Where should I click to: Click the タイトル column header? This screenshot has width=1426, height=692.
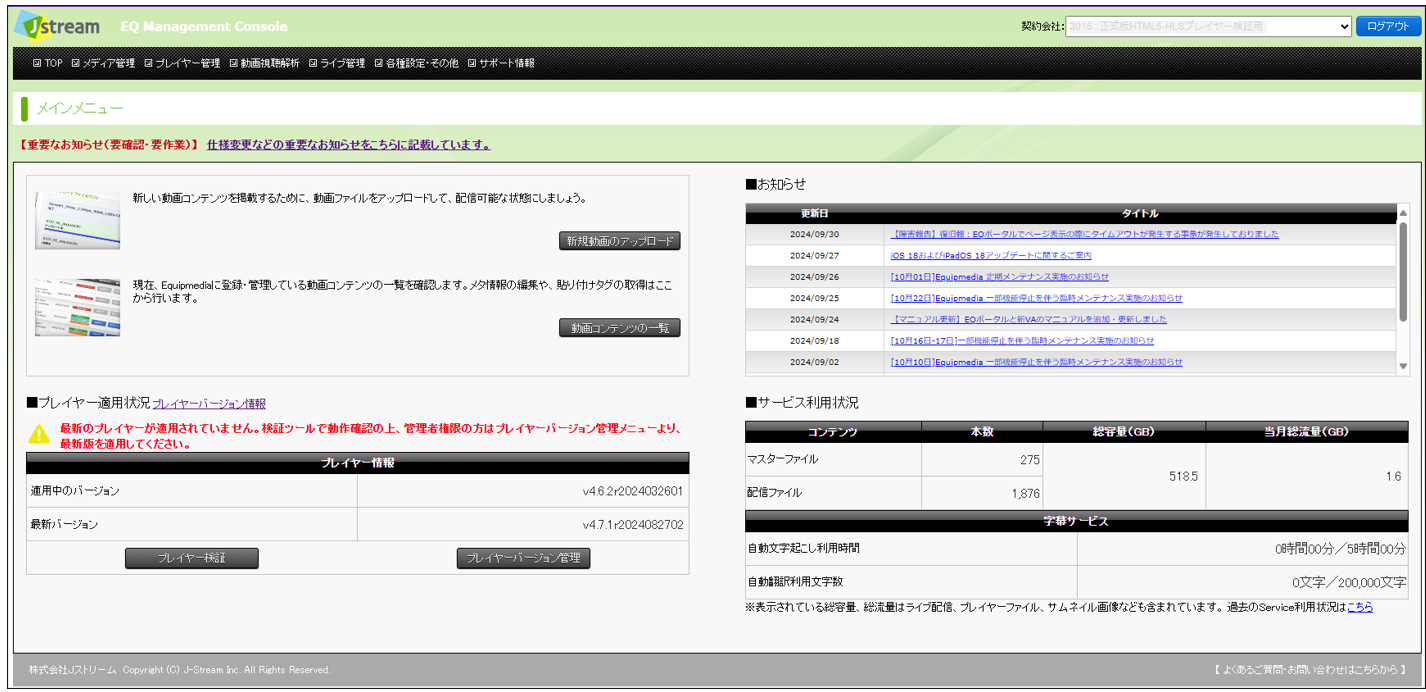click(1140, 213)
